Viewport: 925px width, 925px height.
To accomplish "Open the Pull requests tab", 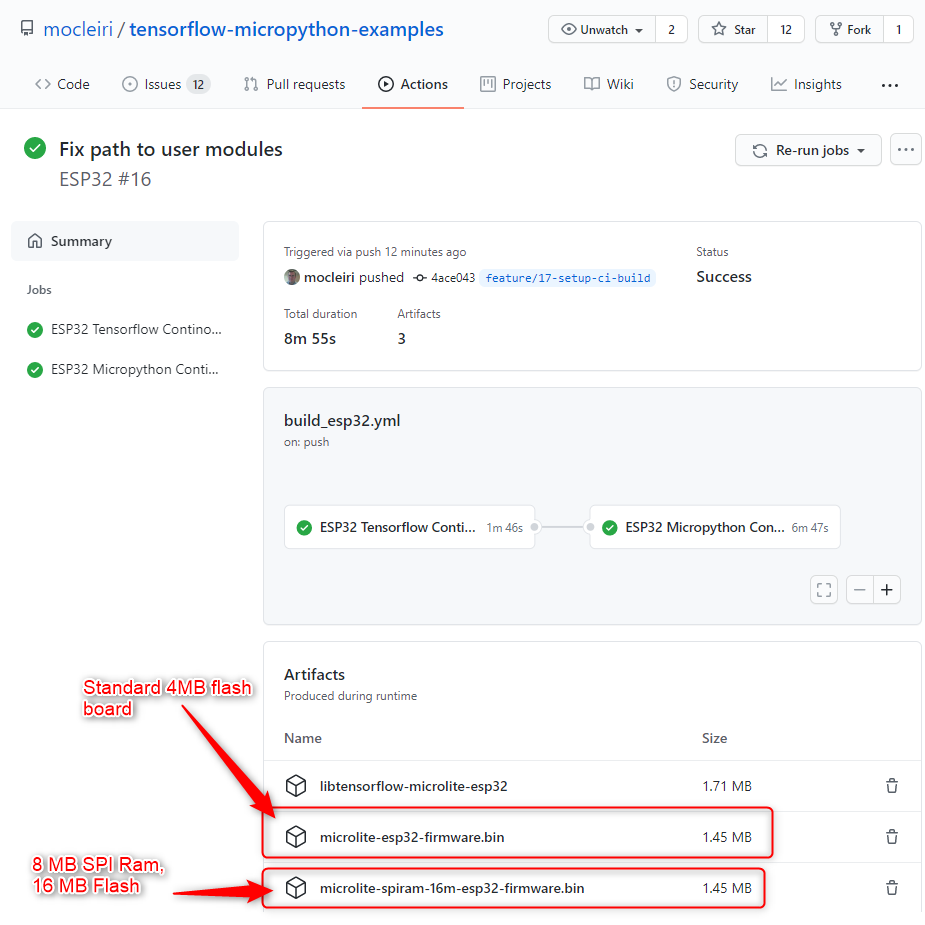I will click(294, 84).
